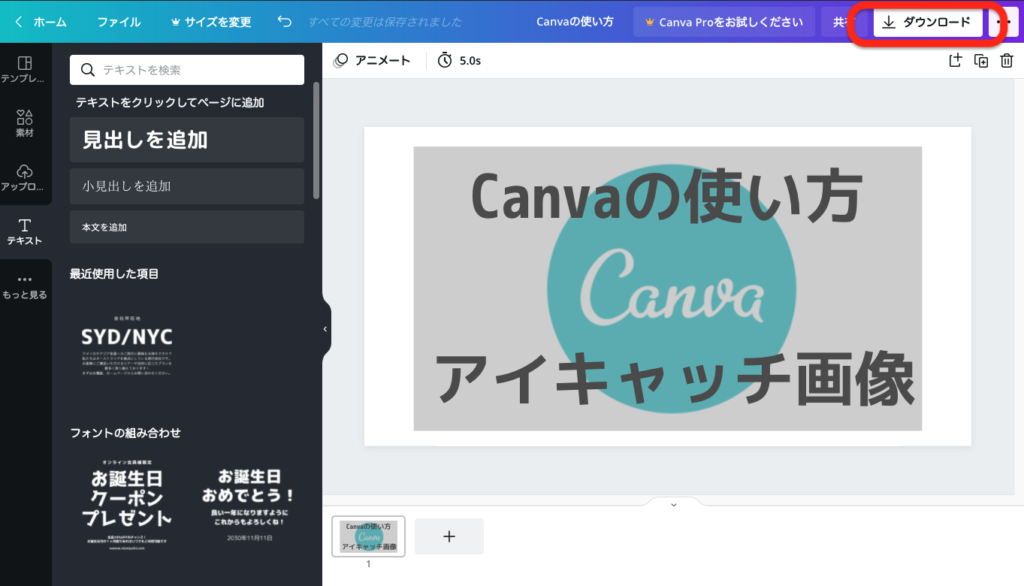Select the アイキャッチ画像 text on canvas

click(674, 378)
